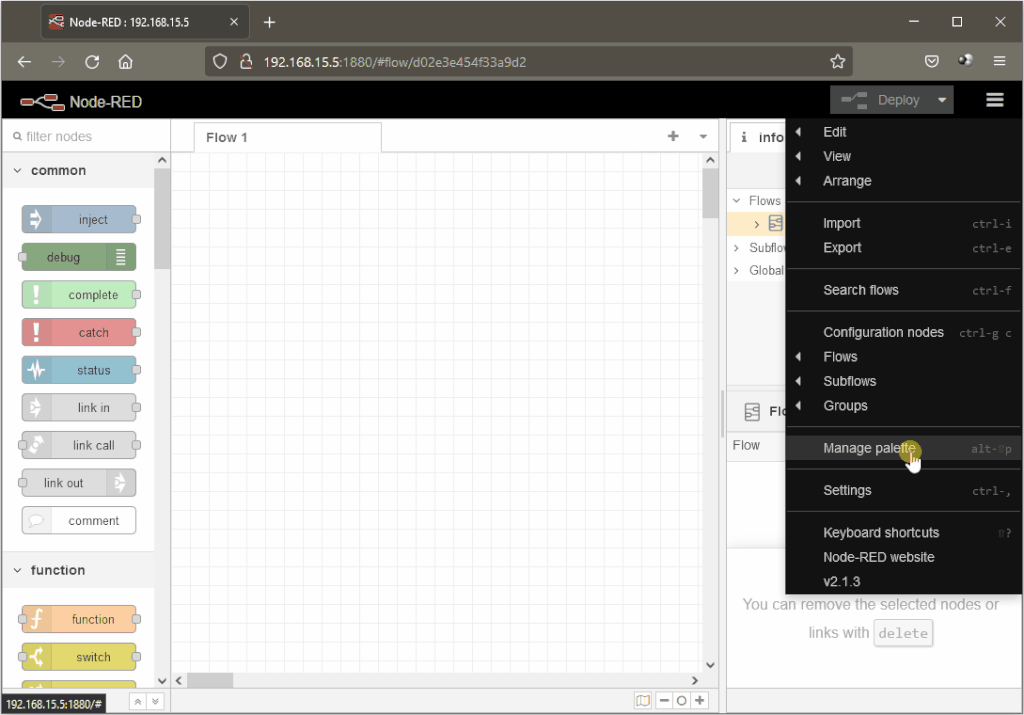Screen dimensions: 1024x715
Task: Select the info sidebar tab
Action: pos(758,137)
